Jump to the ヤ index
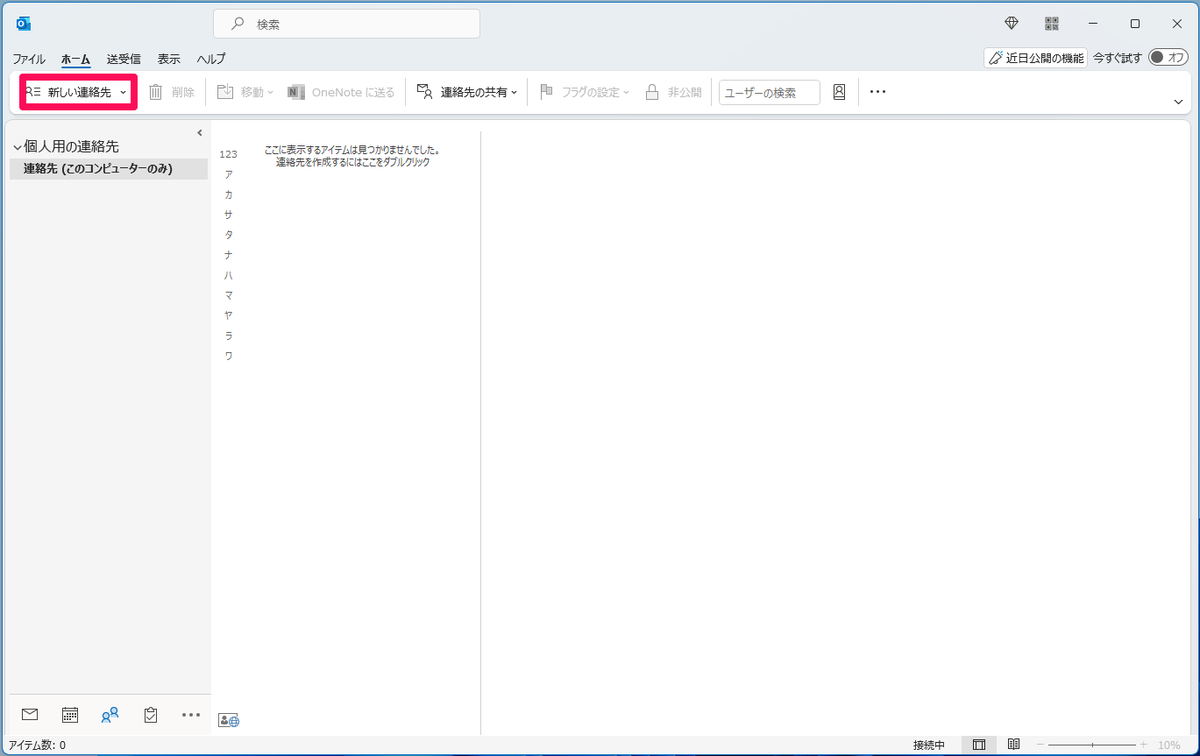Image resolution: width=1200 pixels, height=756 pixels. pos(228,315)
